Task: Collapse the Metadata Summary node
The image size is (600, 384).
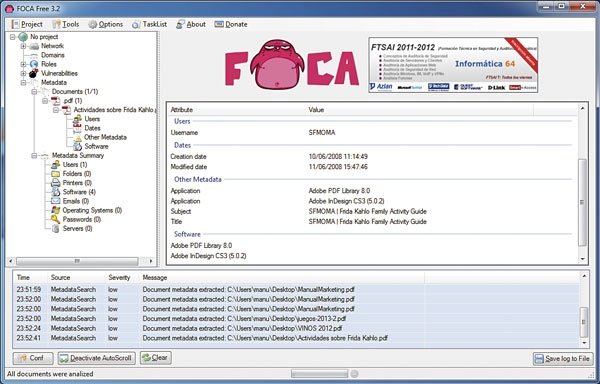Action: point(34,156)
